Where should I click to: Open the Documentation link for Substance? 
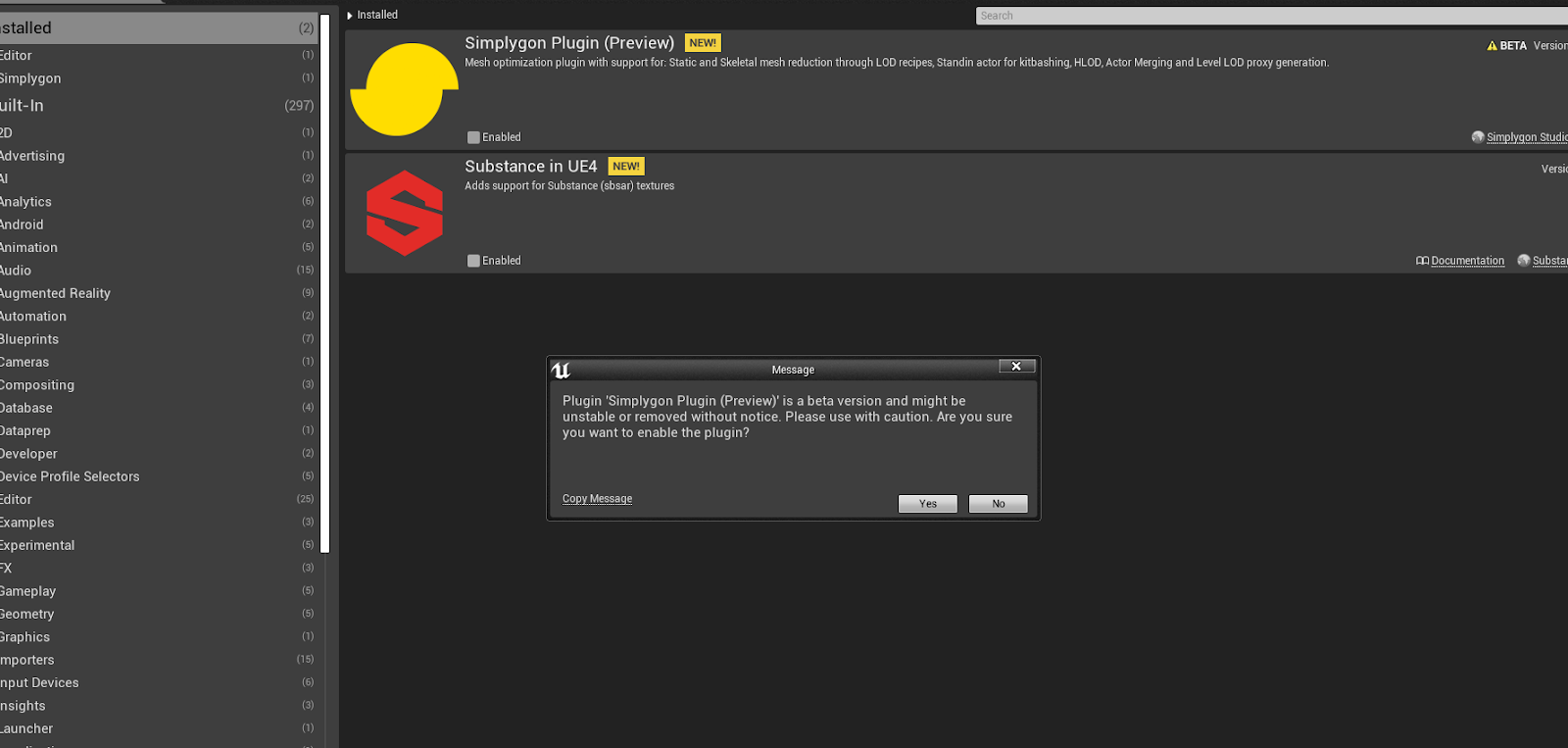pyautogui.click(x=1467, y=261)
